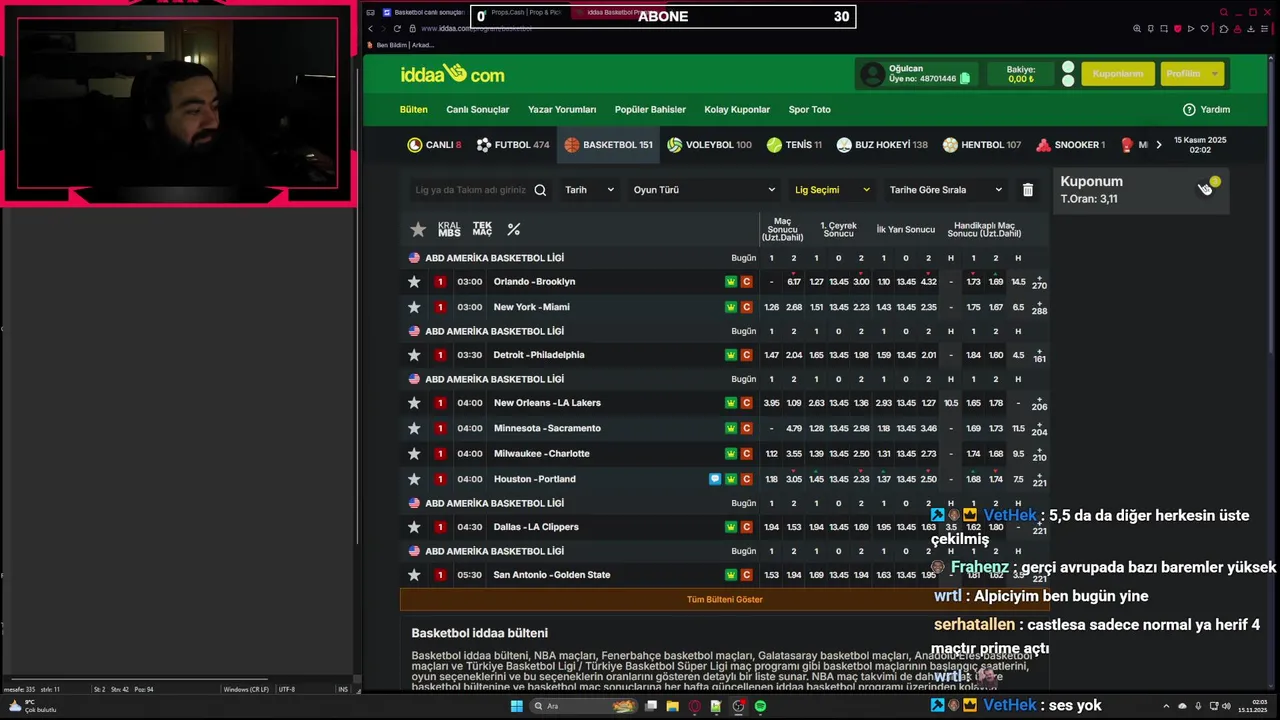Click the green crown icon on Detroit-Philadelphia row
The height and width of the screenshot is (720, 1280).
pyautogui.click(x=731, y=355)
